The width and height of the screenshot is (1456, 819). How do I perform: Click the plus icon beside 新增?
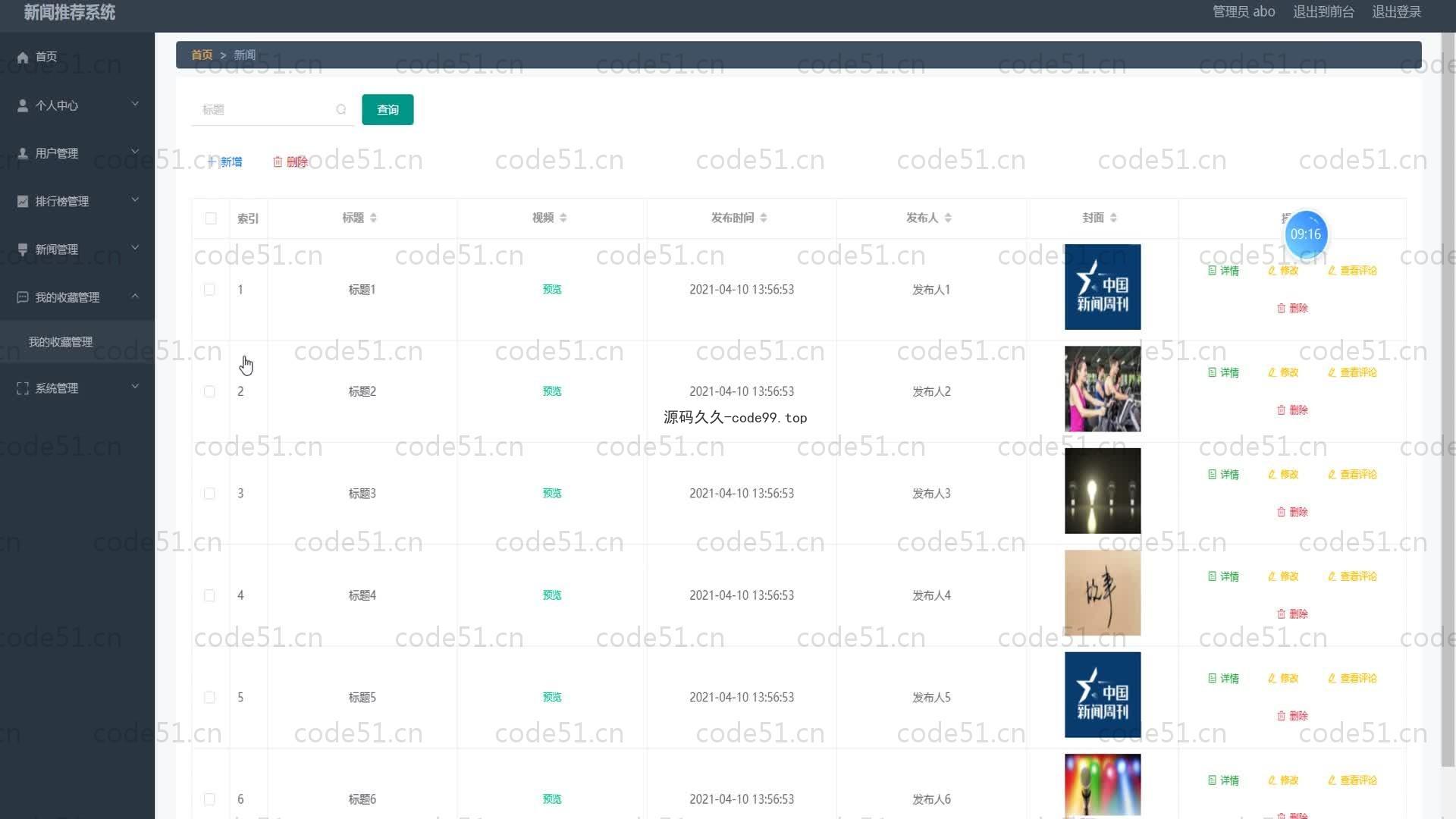212,162
